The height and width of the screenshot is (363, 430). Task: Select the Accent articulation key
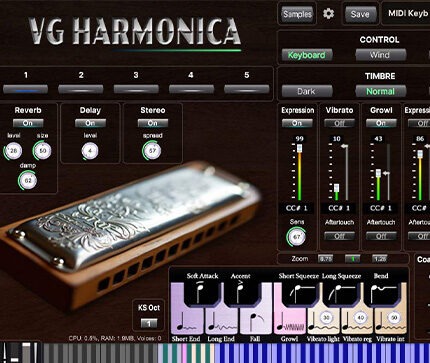coord(241,294)
